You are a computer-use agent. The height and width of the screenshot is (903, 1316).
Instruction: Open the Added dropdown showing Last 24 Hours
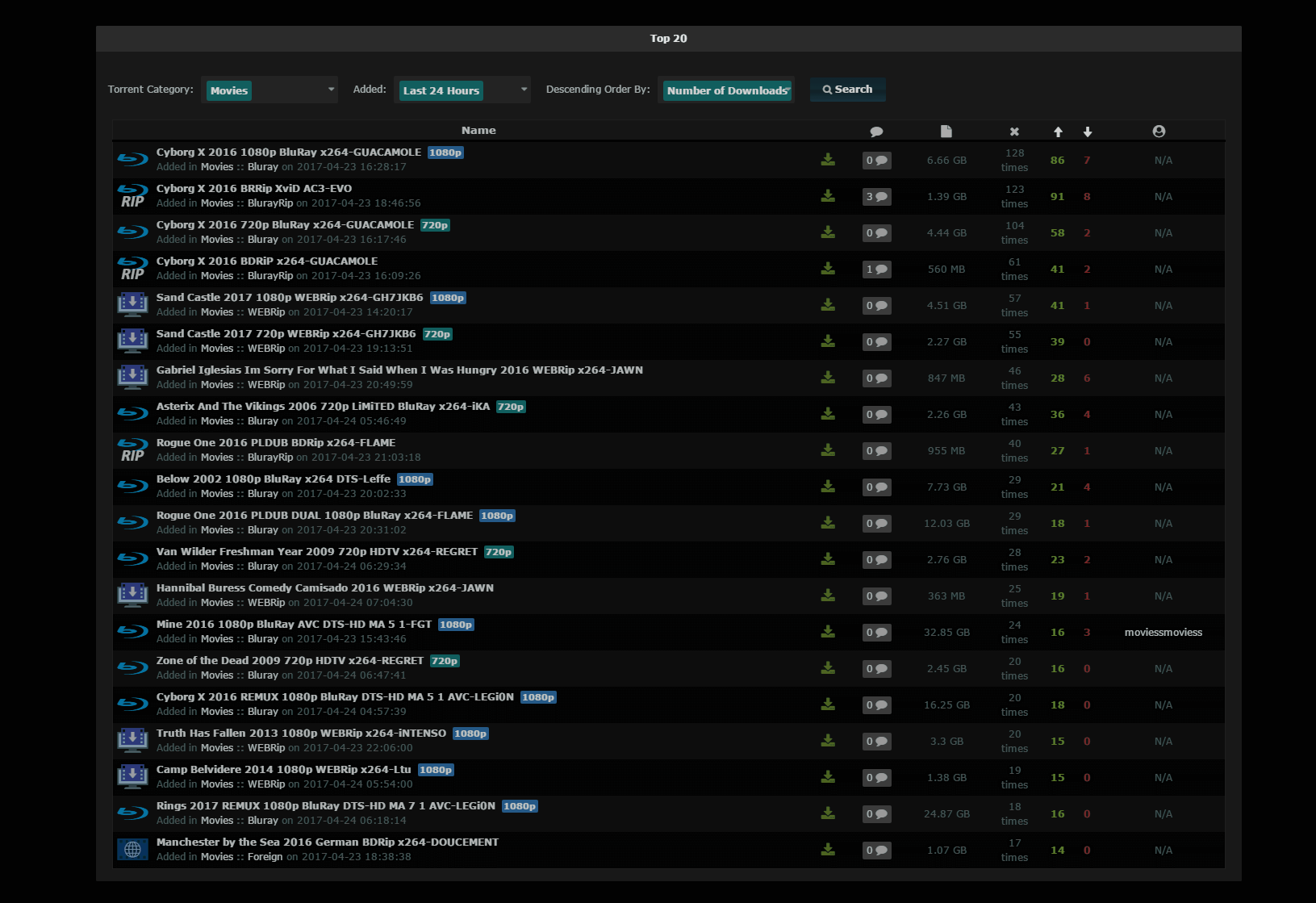pyautogui.click(x=462, y=90)
